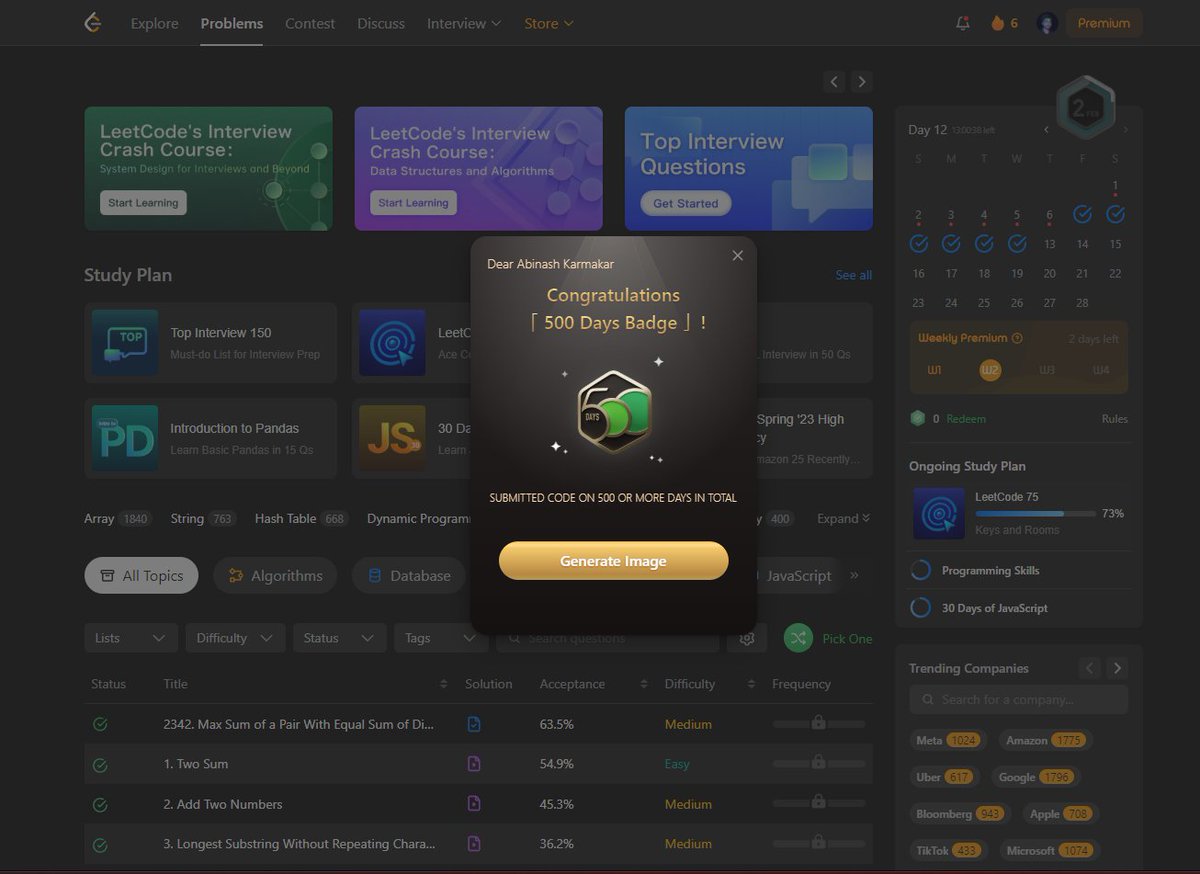The image size is (1200, 874).
Task: Go to previous calendar month
Action: click(x=1047, y=130)
